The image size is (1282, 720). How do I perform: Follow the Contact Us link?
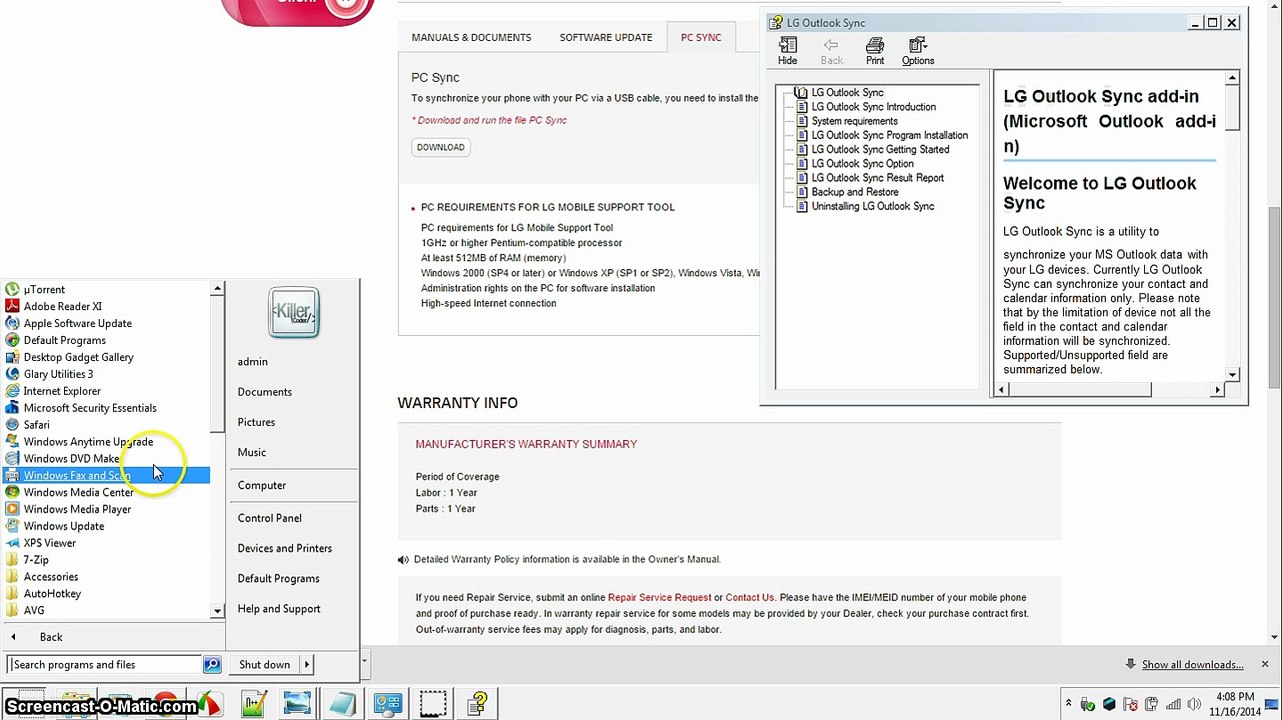[750, 598]
